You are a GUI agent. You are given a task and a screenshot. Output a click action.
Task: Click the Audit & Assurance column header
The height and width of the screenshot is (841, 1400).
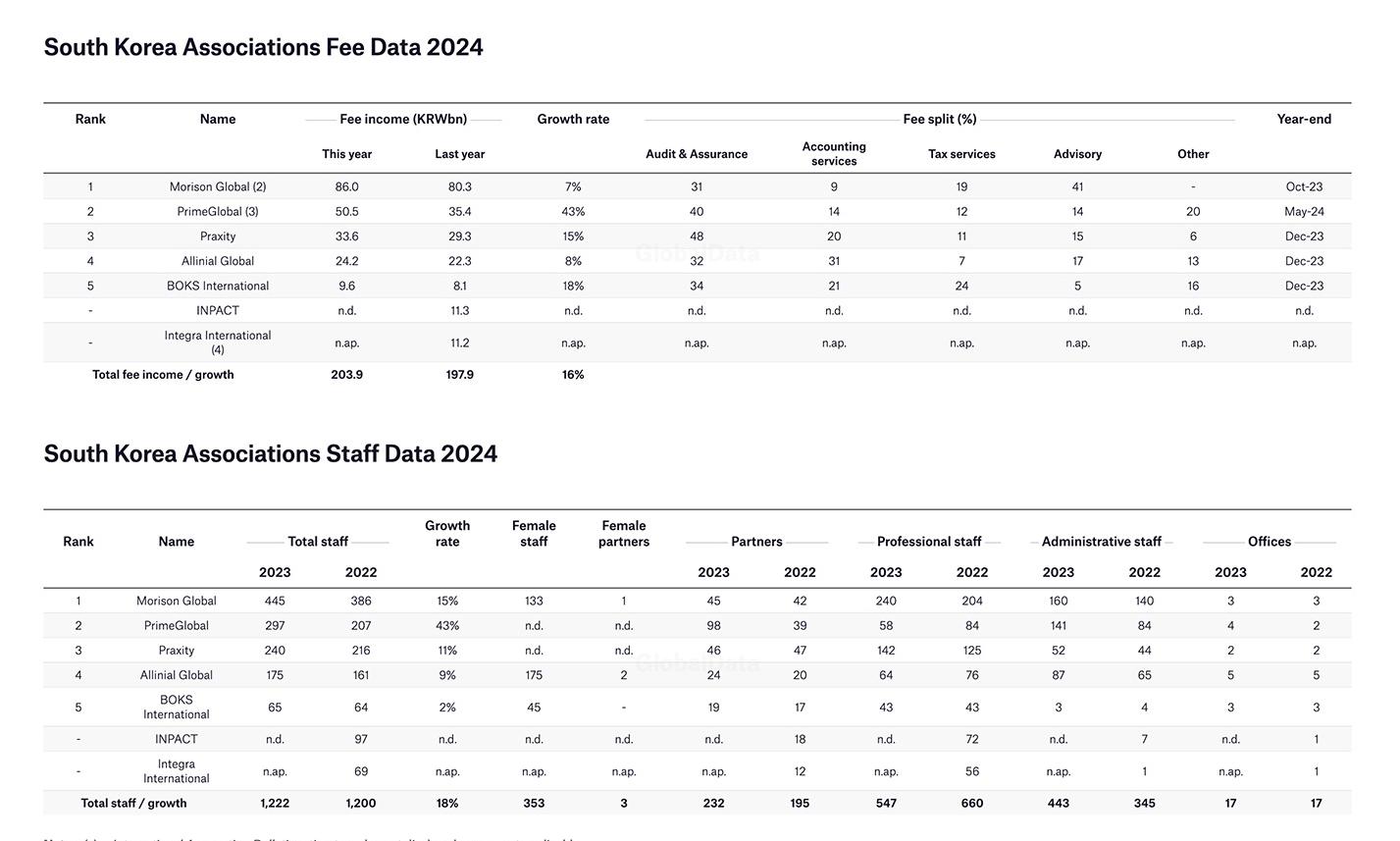point(697,154)
